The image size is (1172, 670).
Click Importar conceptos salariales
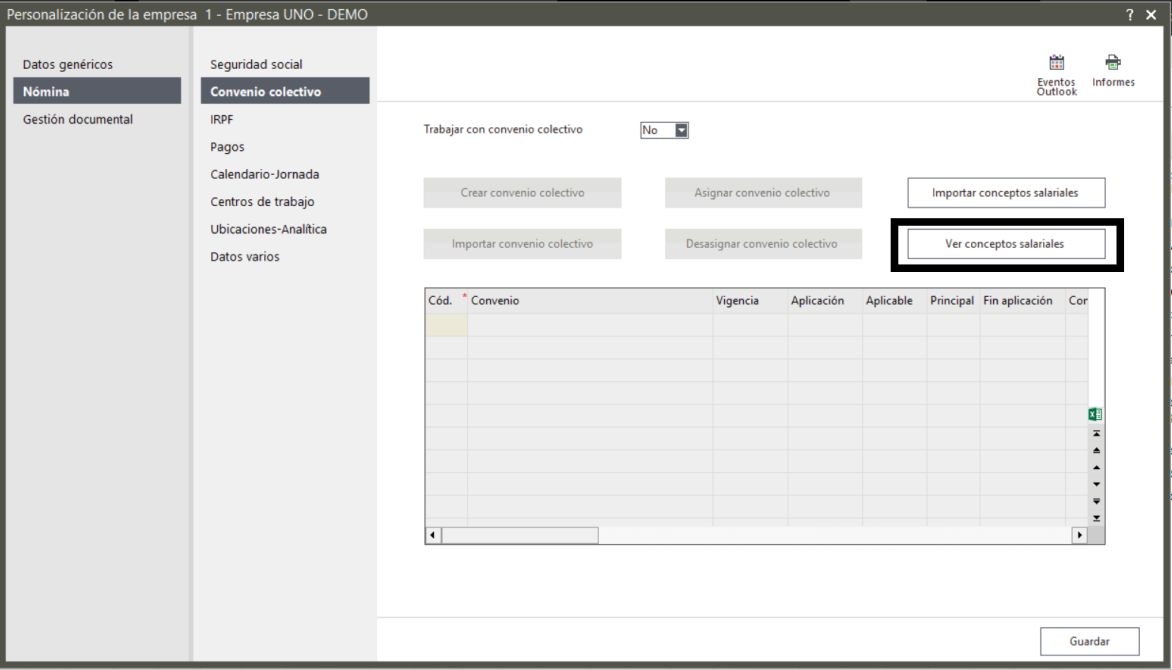click(1006, 193)
